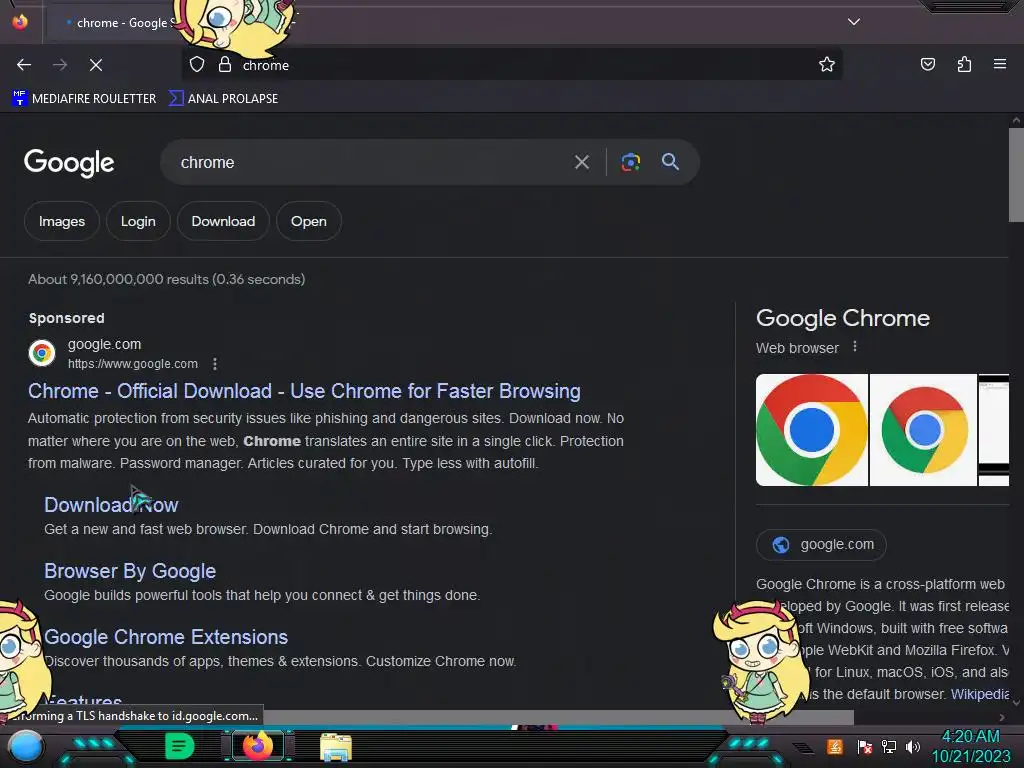Viewport: 1024px width, 768px height.
Task: Open 'Chrome - Official Download' sponsored link
Action: point(304,391)
